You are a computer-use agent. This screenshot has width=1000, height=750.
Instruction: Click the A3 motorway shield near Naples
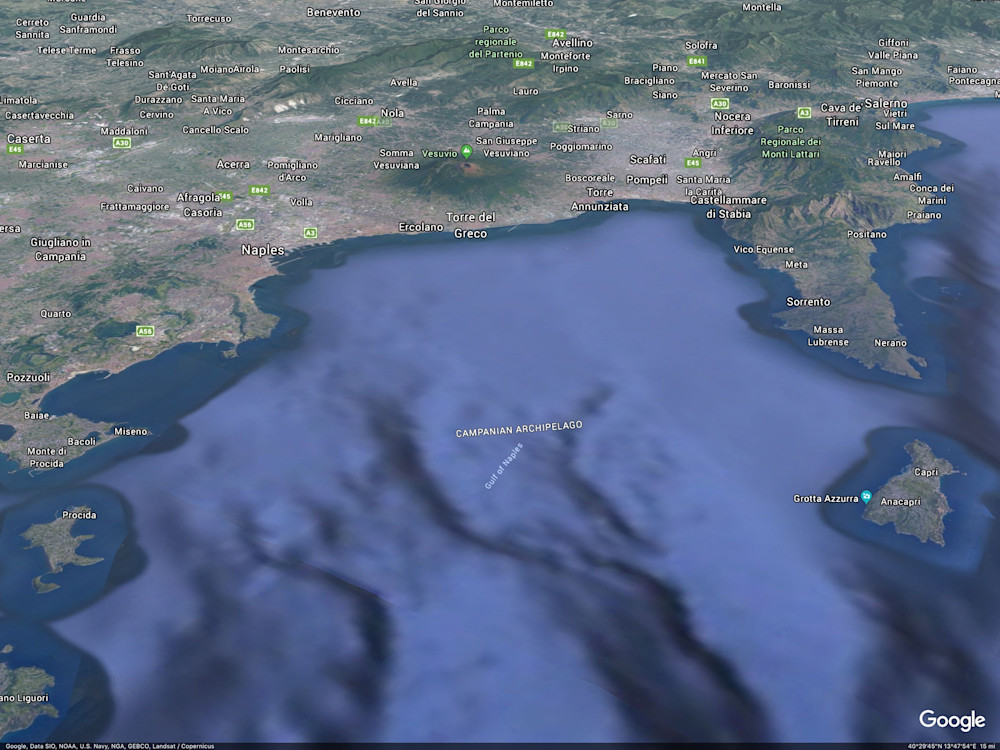[310, 231]
